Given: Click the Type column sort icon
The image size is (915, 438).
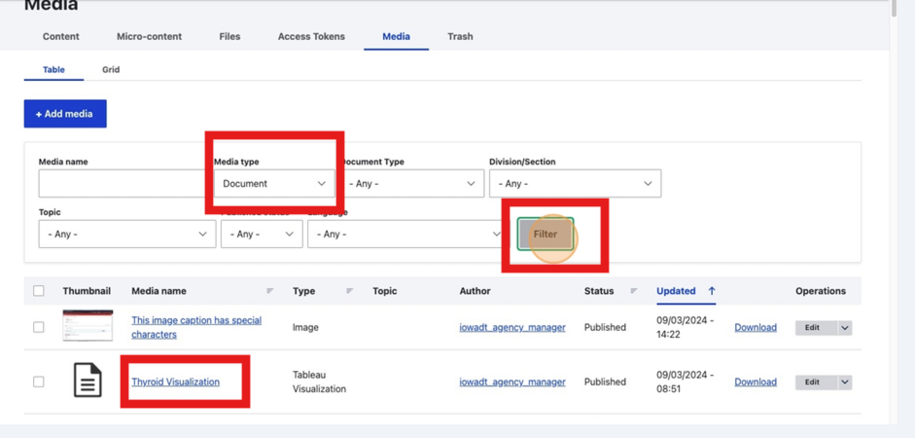Looking at the screenshot, I should (x=349, y=291).
